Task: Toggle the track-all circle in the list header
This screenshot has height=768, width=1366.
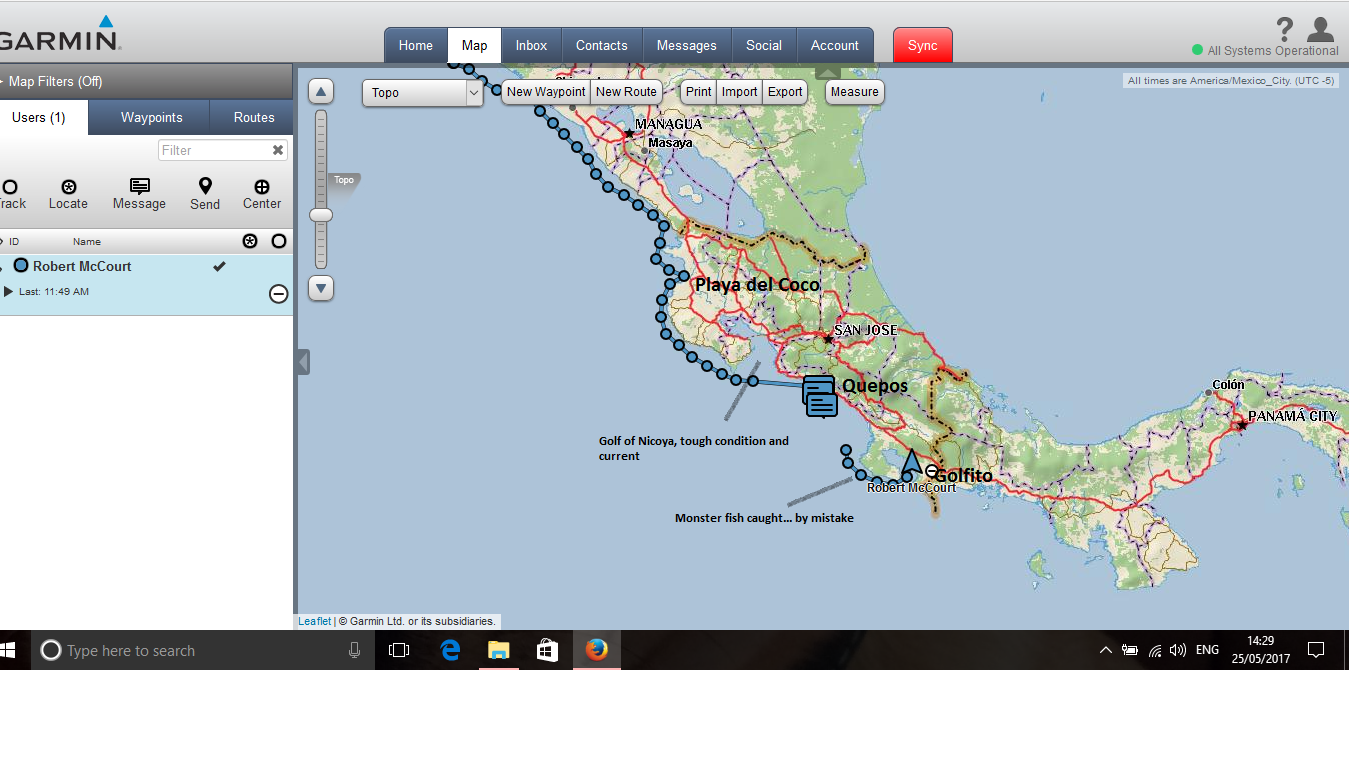Action: [278, 241]
